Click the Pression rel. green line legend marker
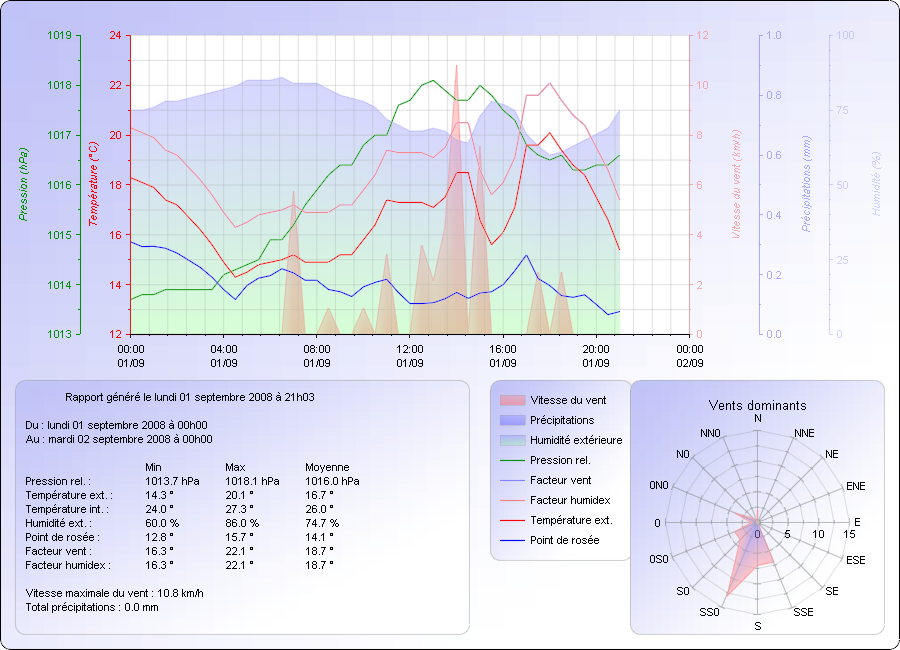 pyautogui.click(x=511, y=461)
